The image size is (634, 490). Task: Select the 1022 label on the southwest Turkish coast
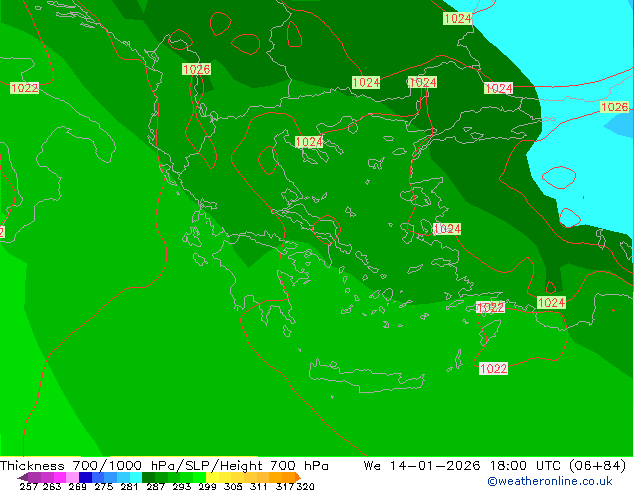(490, 307)
